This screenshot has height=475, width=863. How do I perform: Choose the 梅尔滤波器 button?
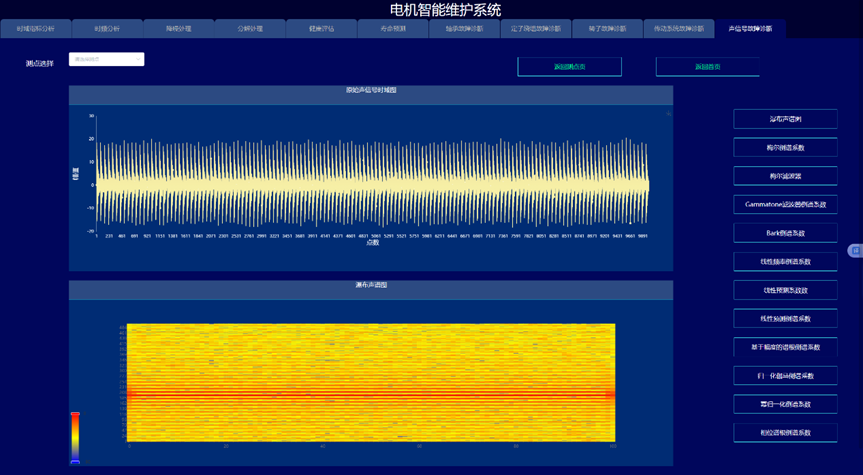coord(785,176)
